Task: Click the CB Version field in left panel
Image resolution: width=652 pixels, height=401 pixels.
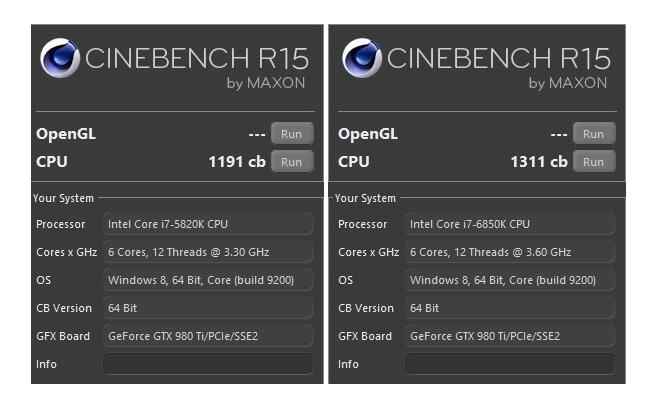Action: point(208,308)
